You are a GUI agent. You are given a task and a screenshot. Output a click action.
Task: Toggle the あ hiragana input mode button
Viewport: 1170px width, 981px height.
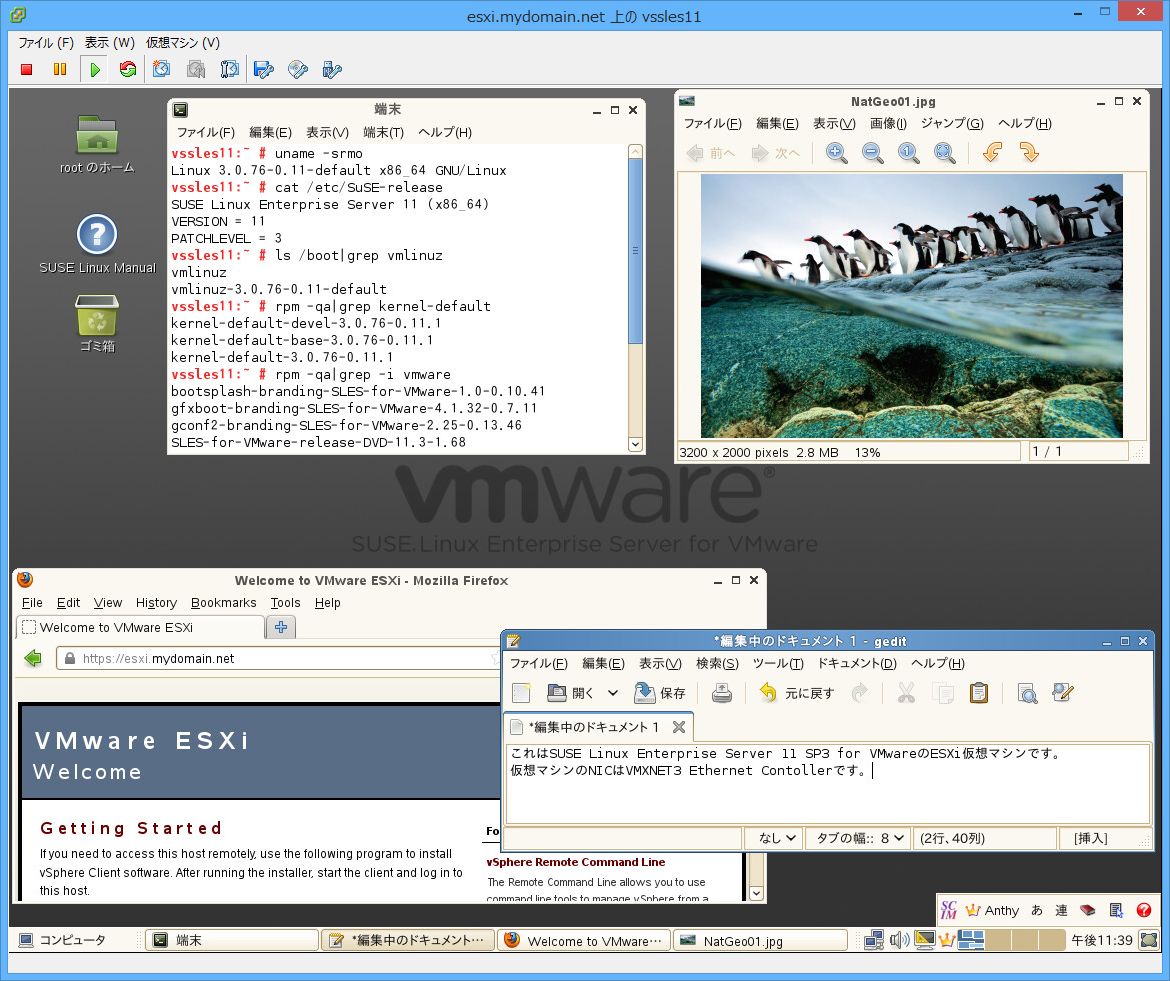(x=1036, y=910)
